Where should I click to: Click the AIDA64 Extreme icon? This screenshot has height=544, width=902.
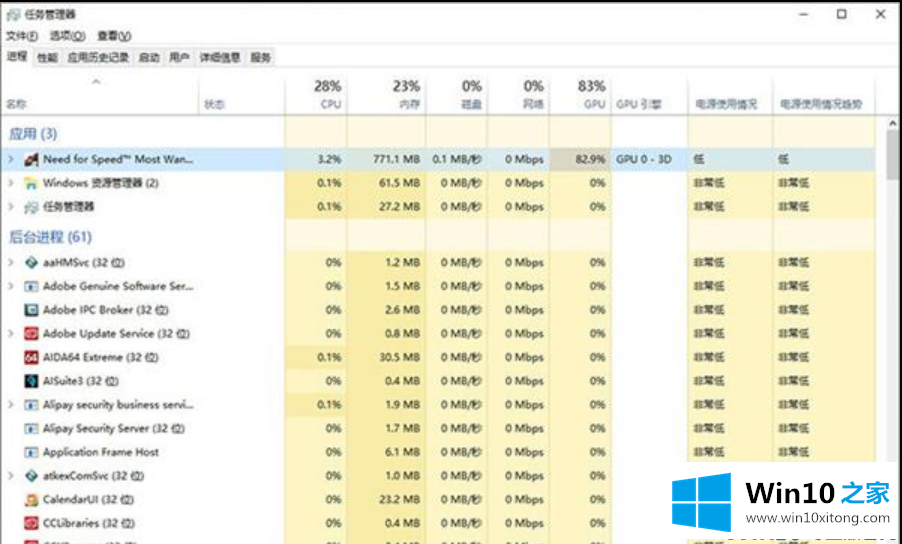(x=31, y=357)
